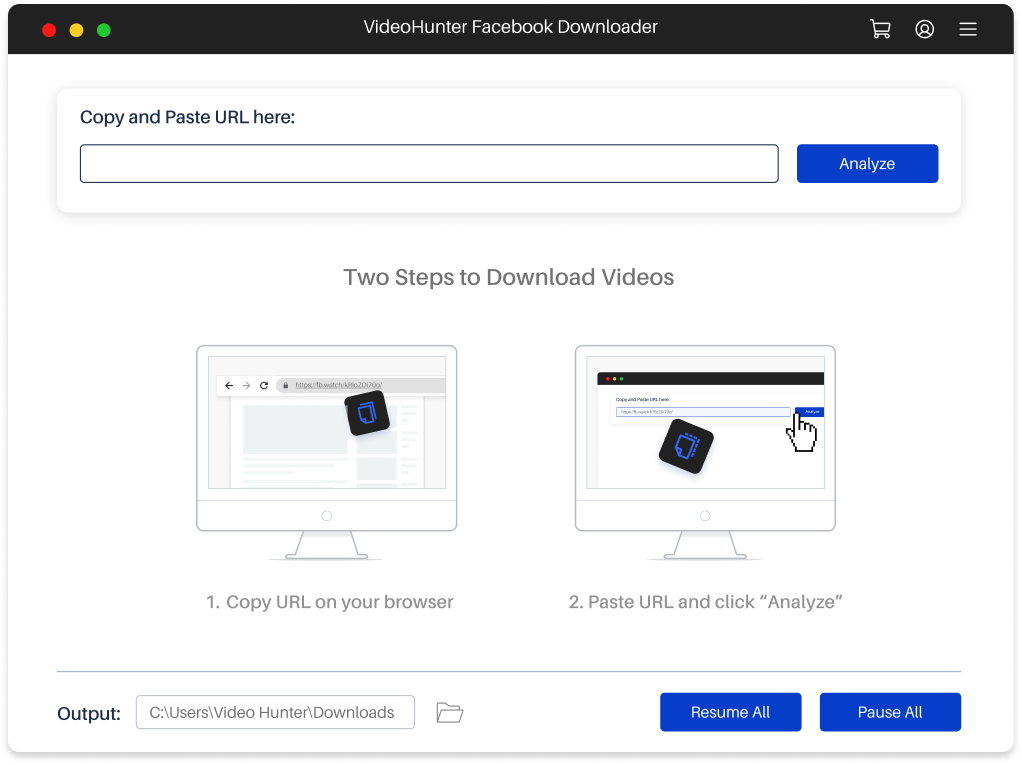This screenshot has height=765, width=1022.
Task: Click the Analyze button
Action: click(x=867, y=164)
